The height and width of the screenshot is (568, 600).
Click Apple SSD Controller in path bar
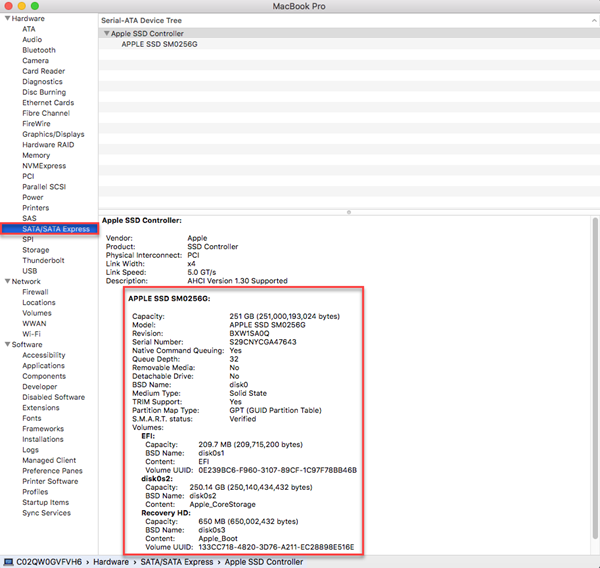pyautogui.click(x=264, y=562)
